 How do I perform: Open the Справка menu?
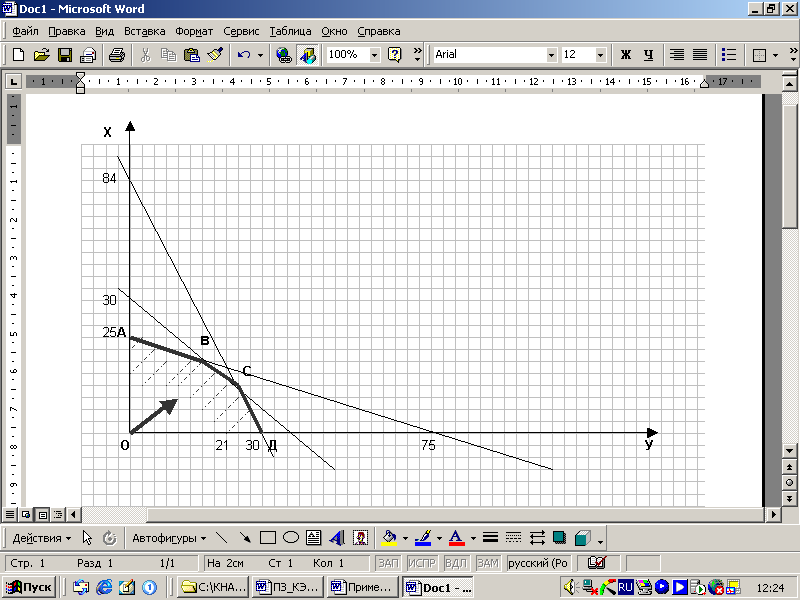pyautogui.click(x=379, y=31)
